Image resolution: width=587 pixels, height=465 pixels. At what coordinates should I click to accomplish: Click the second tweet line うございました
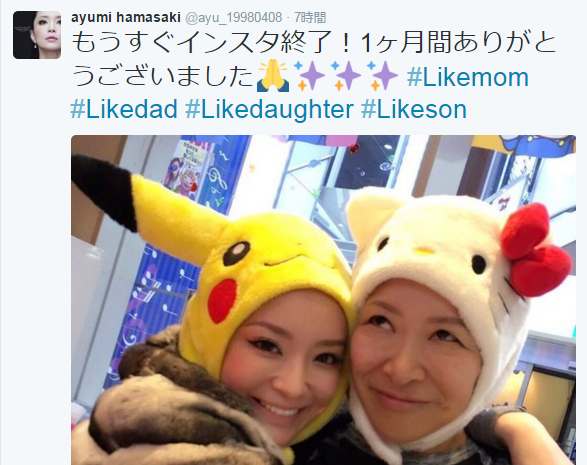[x=163, y=76]
